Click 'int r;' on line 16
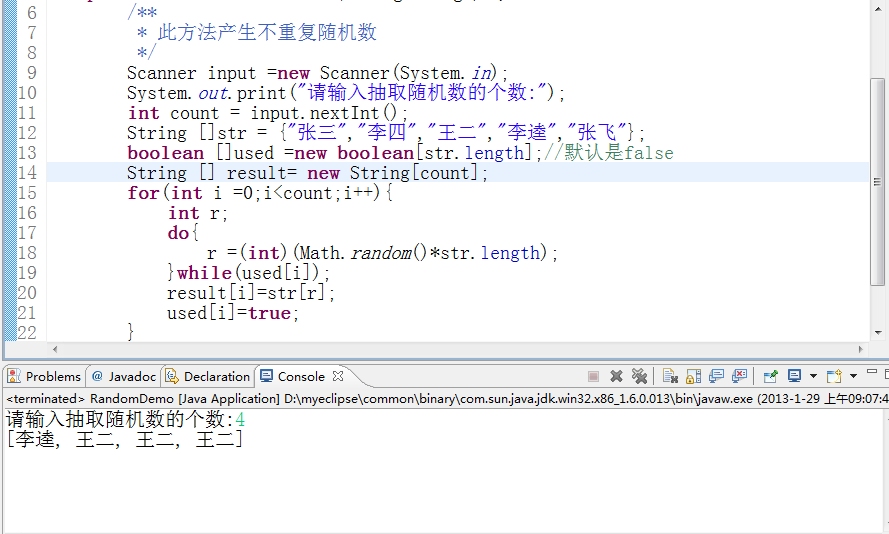 [x=197, y=213]
